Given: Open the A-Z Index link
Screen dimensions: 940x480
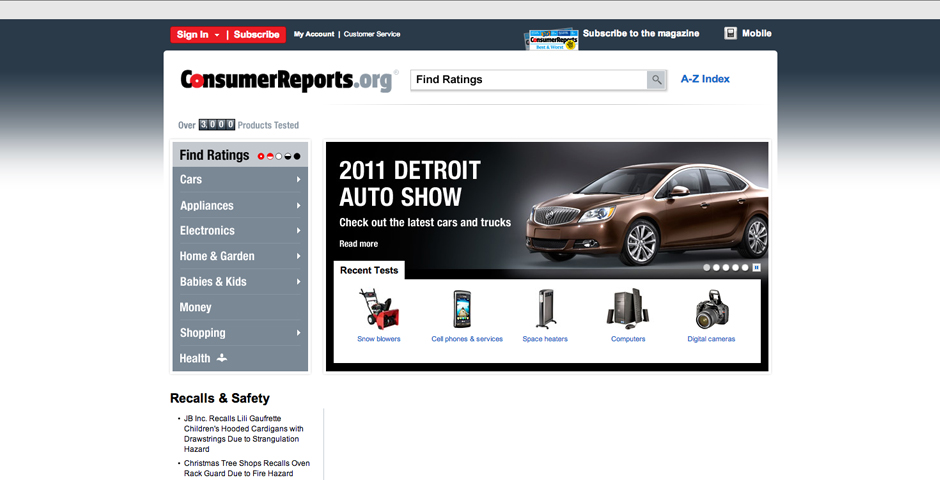Looking at the screenshot, I should (705, 79).
